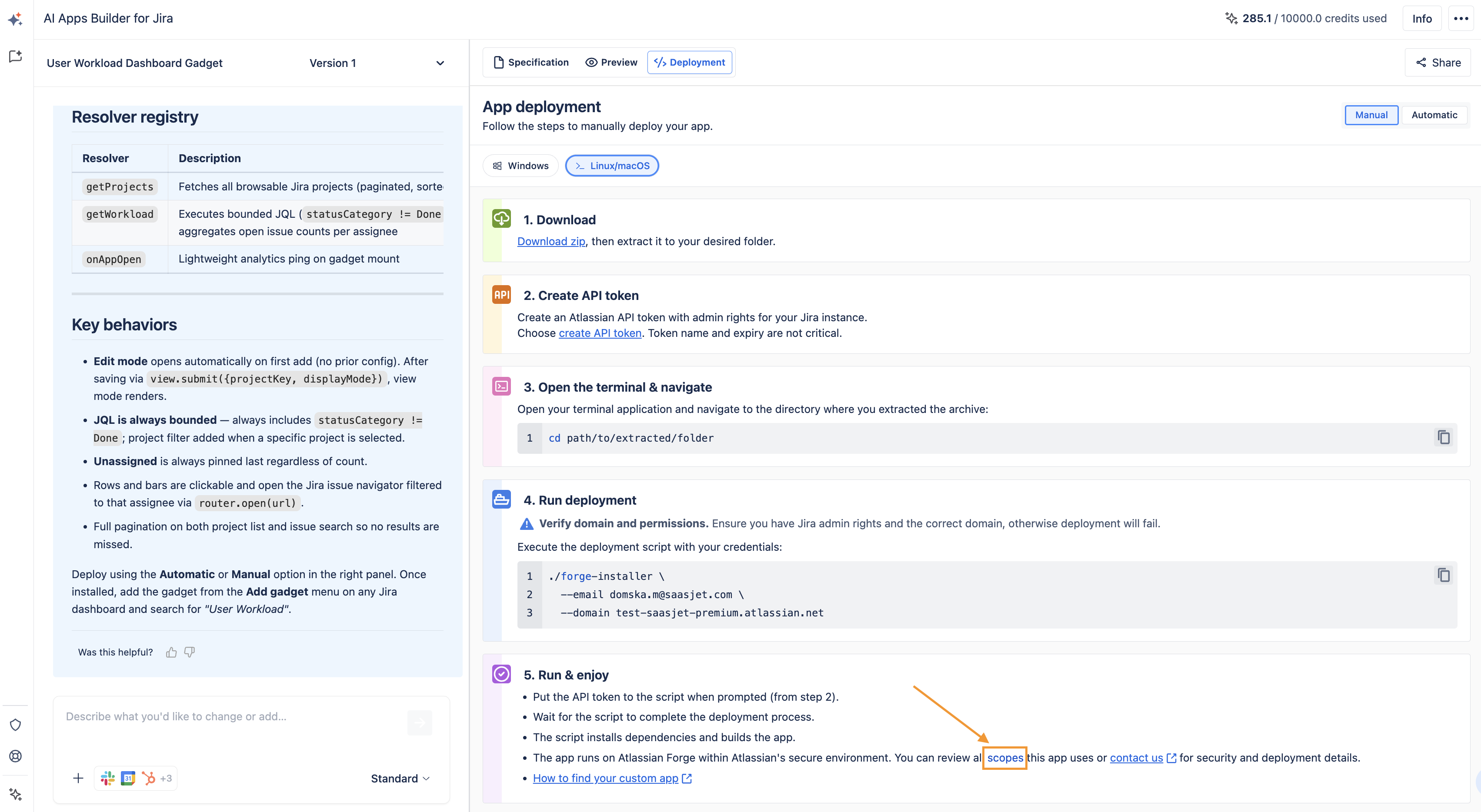Click the shield icon in left sidebar
Screen dimensions: 1481x812
point(16,725)
